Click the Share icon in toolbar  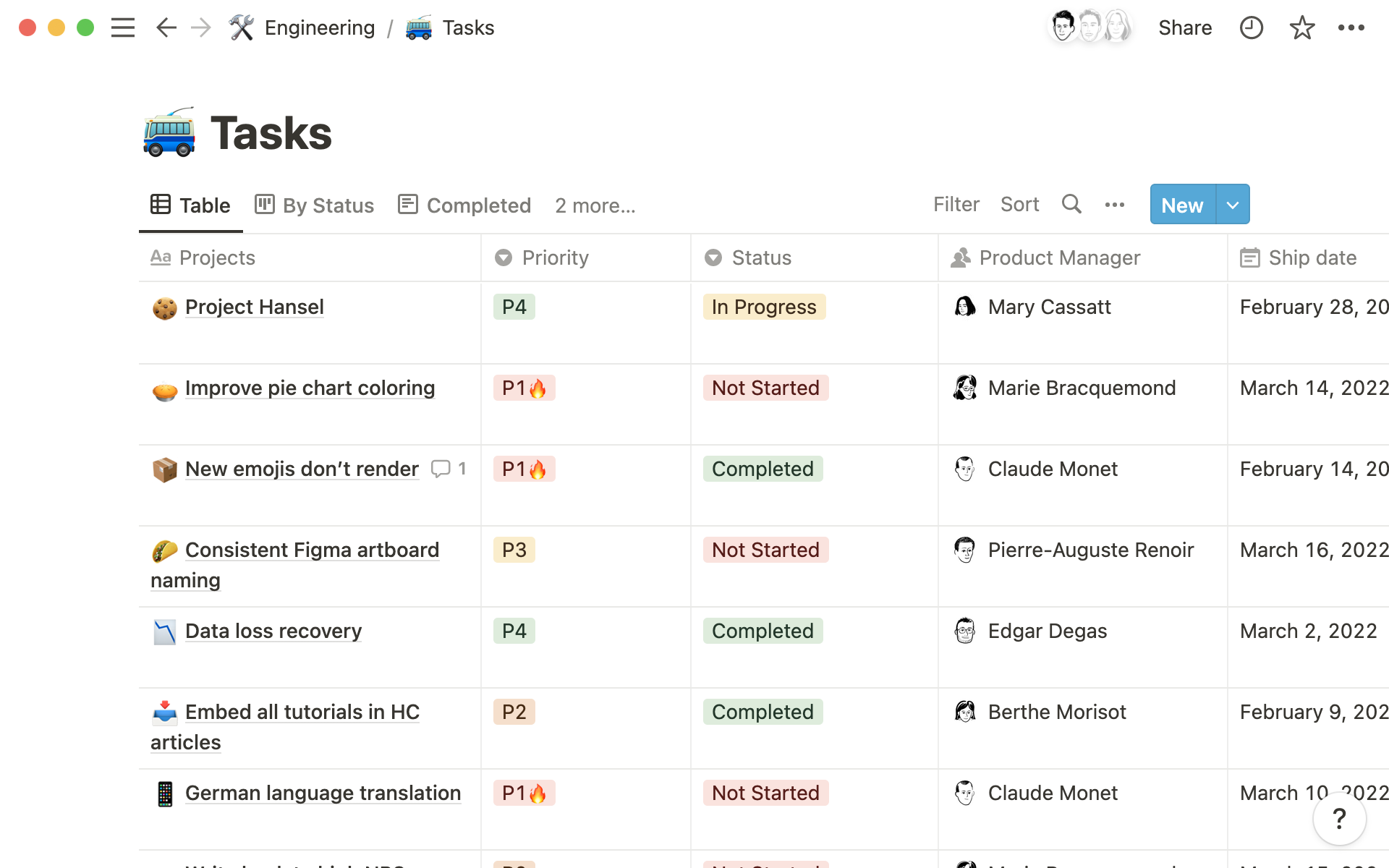coord(1185,27)
